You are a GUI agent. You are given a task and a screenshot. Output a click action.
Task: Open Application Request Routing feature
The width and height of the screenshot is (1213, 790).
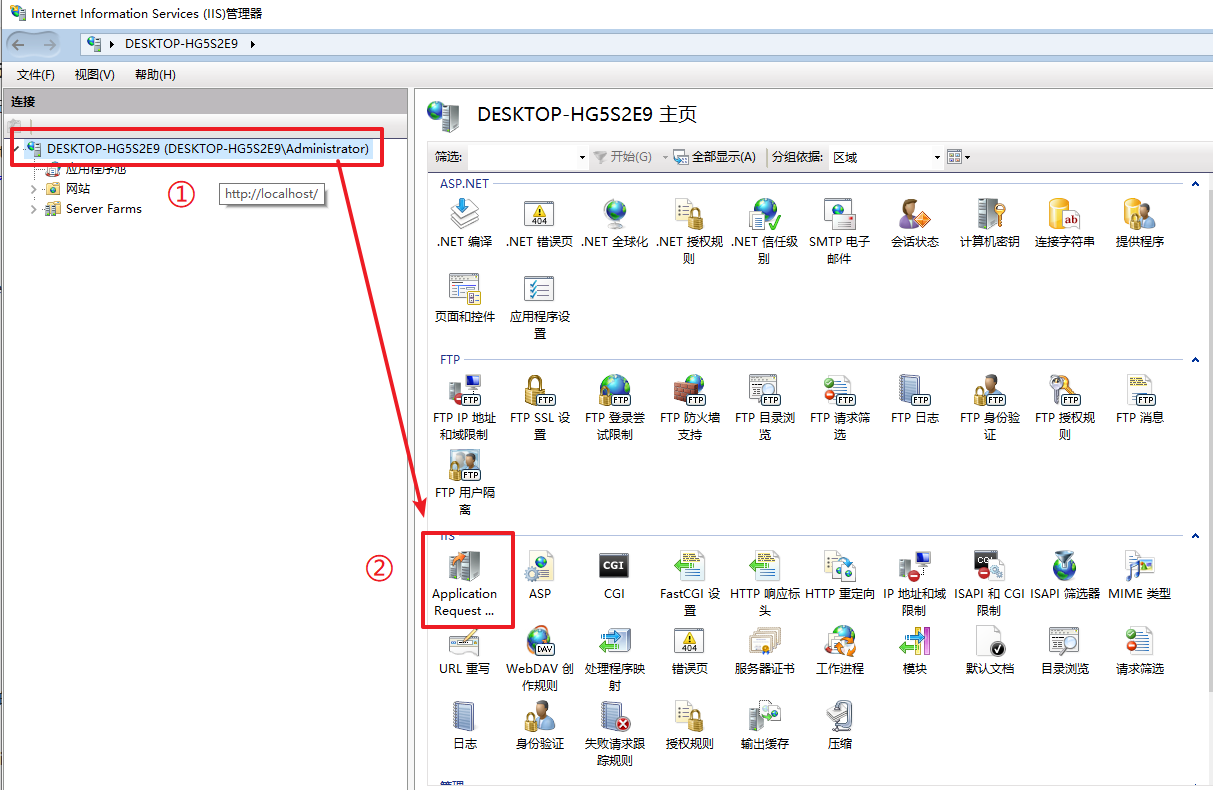click(x=465, y=583)
